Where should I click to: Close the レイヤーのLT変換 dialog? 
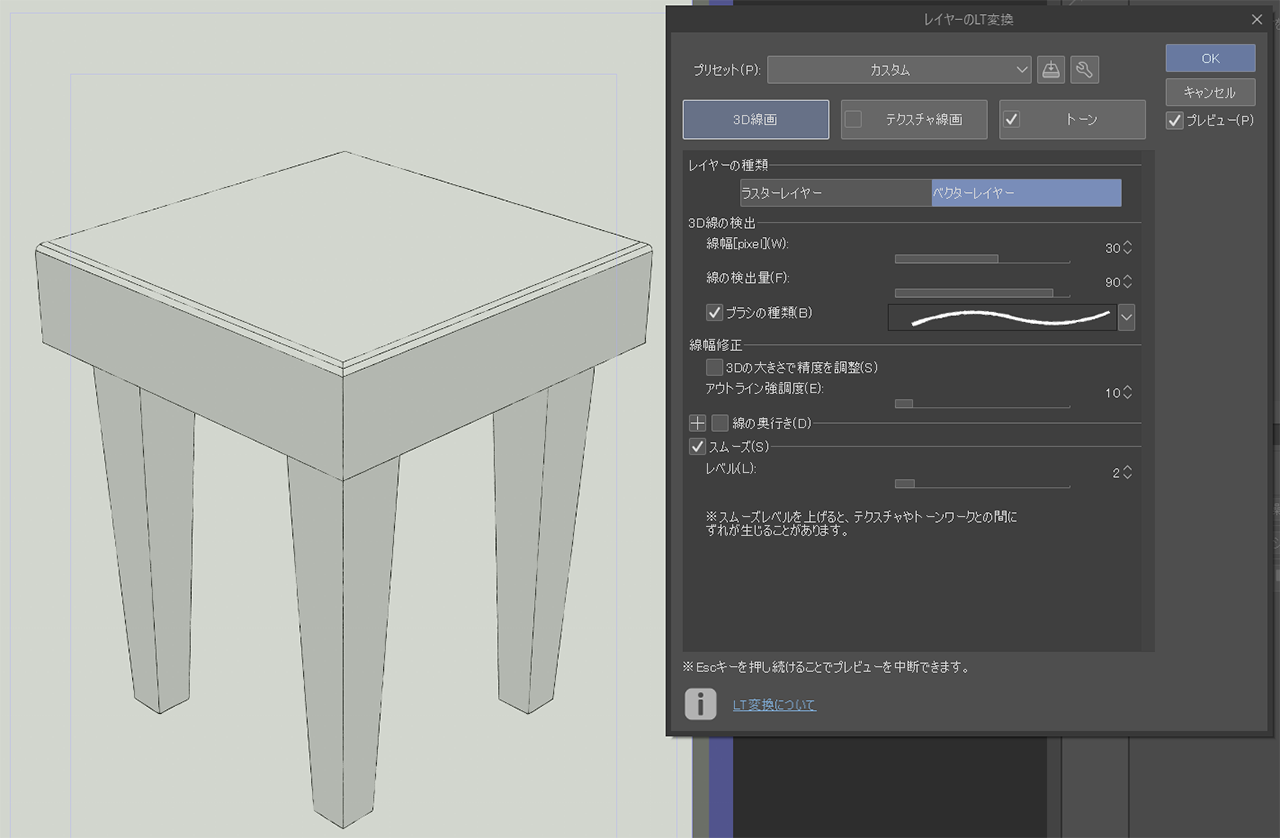1257,19
